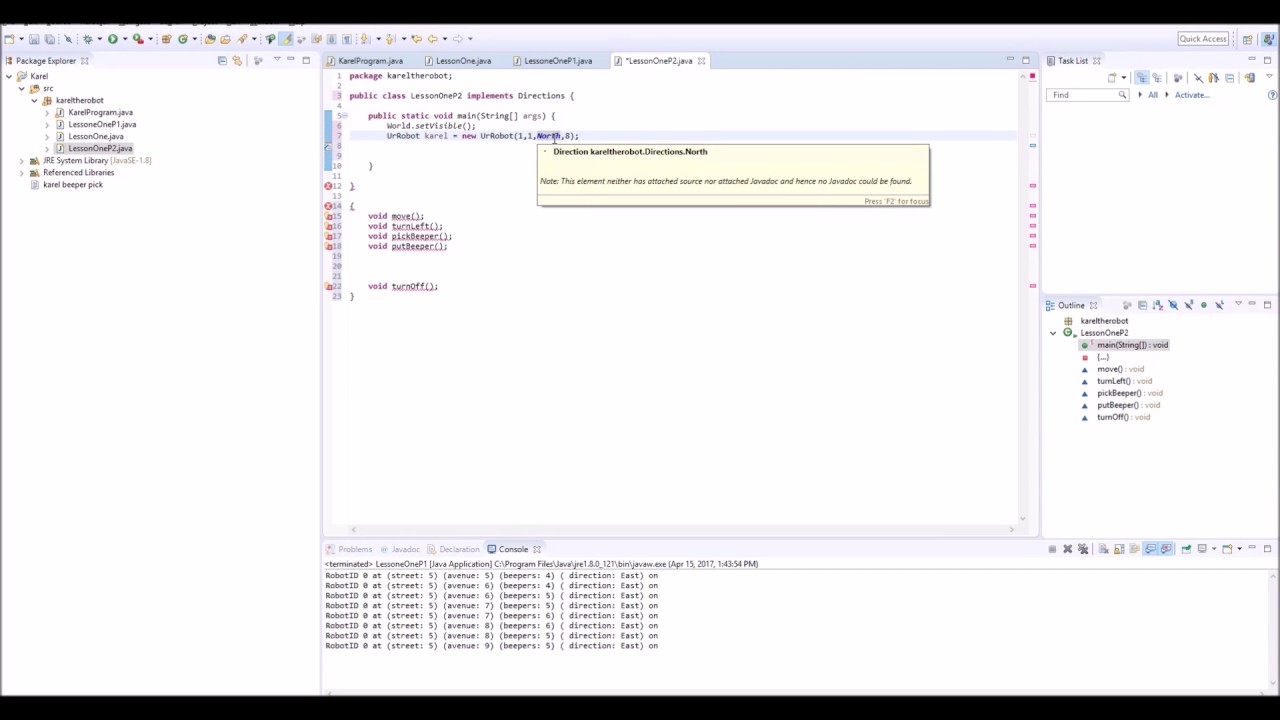The height and width of the screenshot is (720, 1280).
Task: Select karel beeper pick file
Action: (x=72, y=184)
